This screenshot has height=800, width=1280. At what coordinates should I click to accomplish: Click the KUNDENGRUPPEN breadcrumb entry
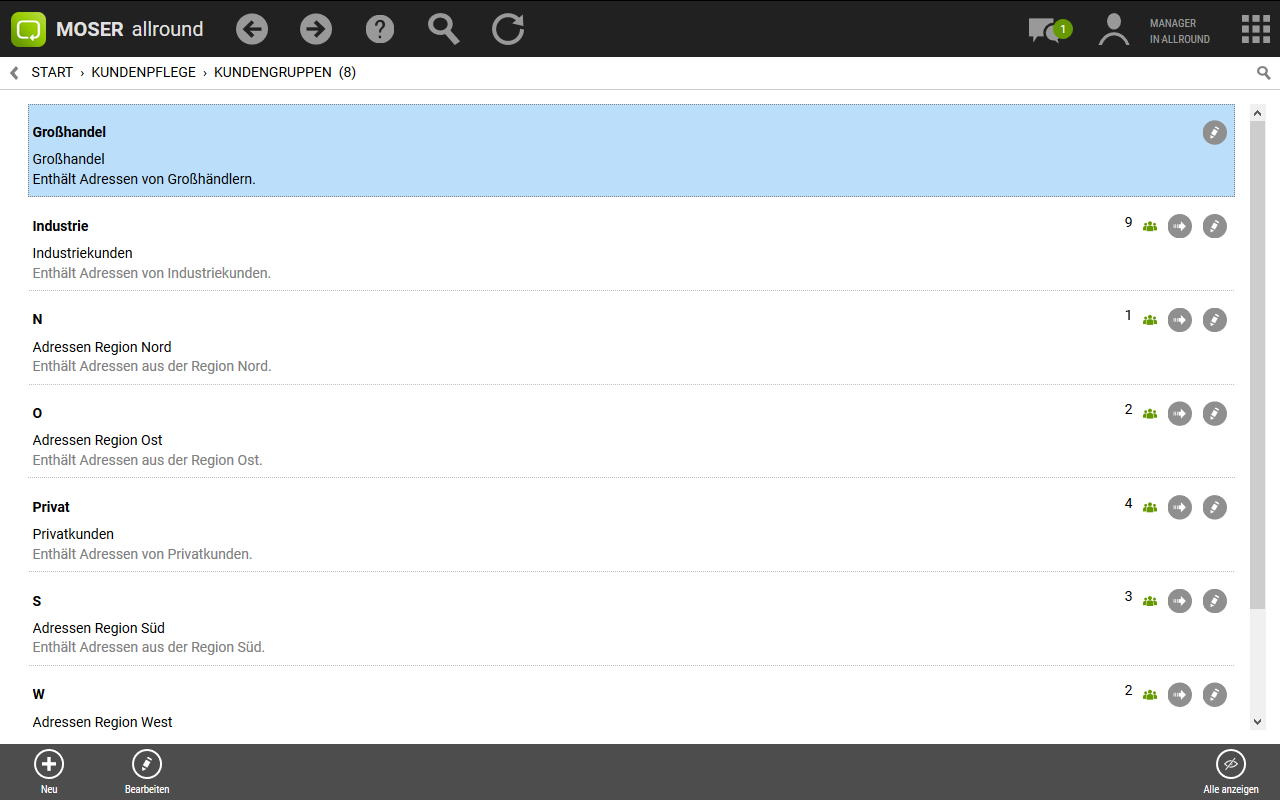(273, 73)
